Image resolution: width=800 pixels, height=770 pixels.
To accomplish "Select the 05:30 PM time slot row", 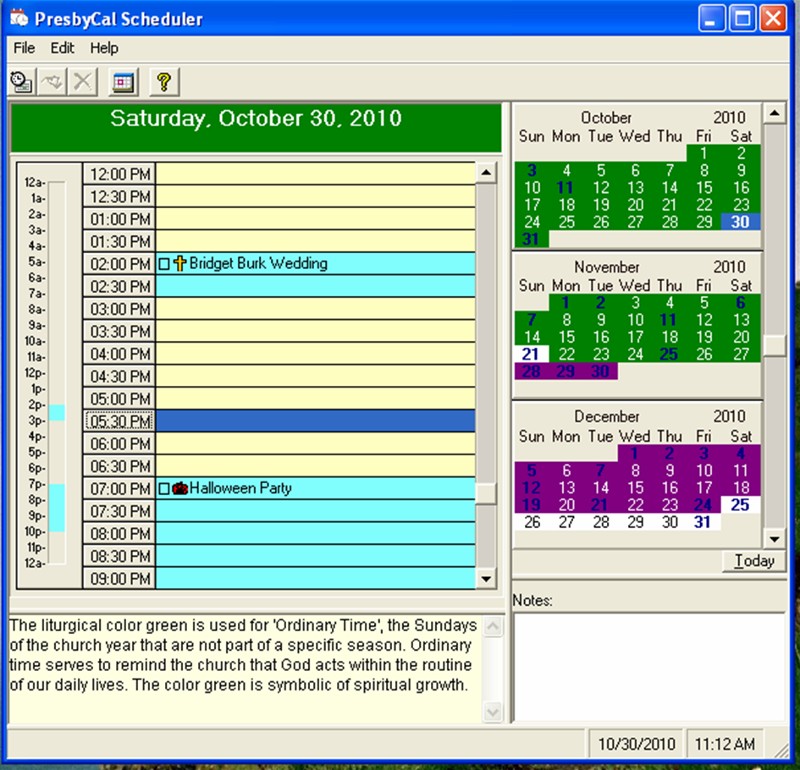I will pos(315,421).
